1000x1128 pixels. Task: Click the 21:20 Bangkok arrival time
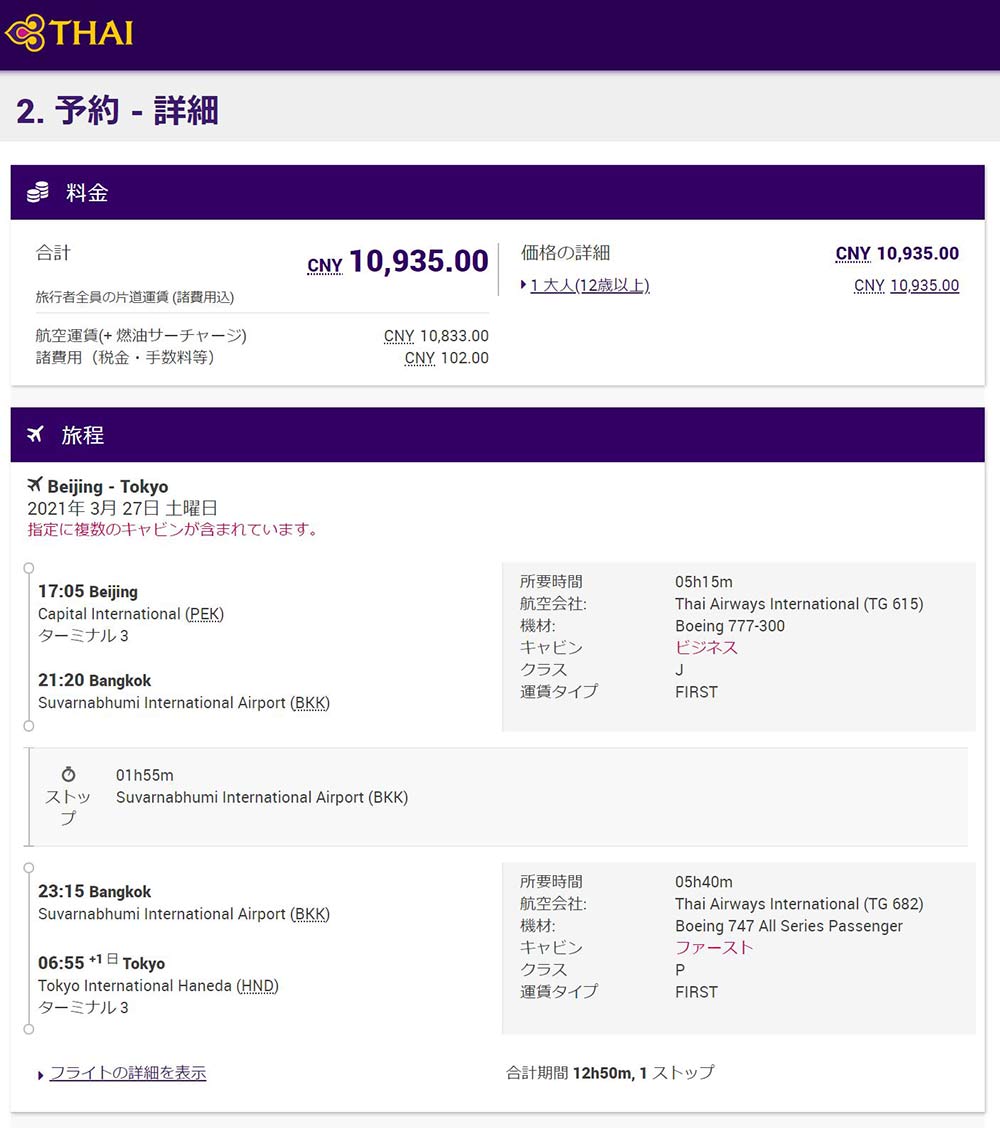click(94, 681)
